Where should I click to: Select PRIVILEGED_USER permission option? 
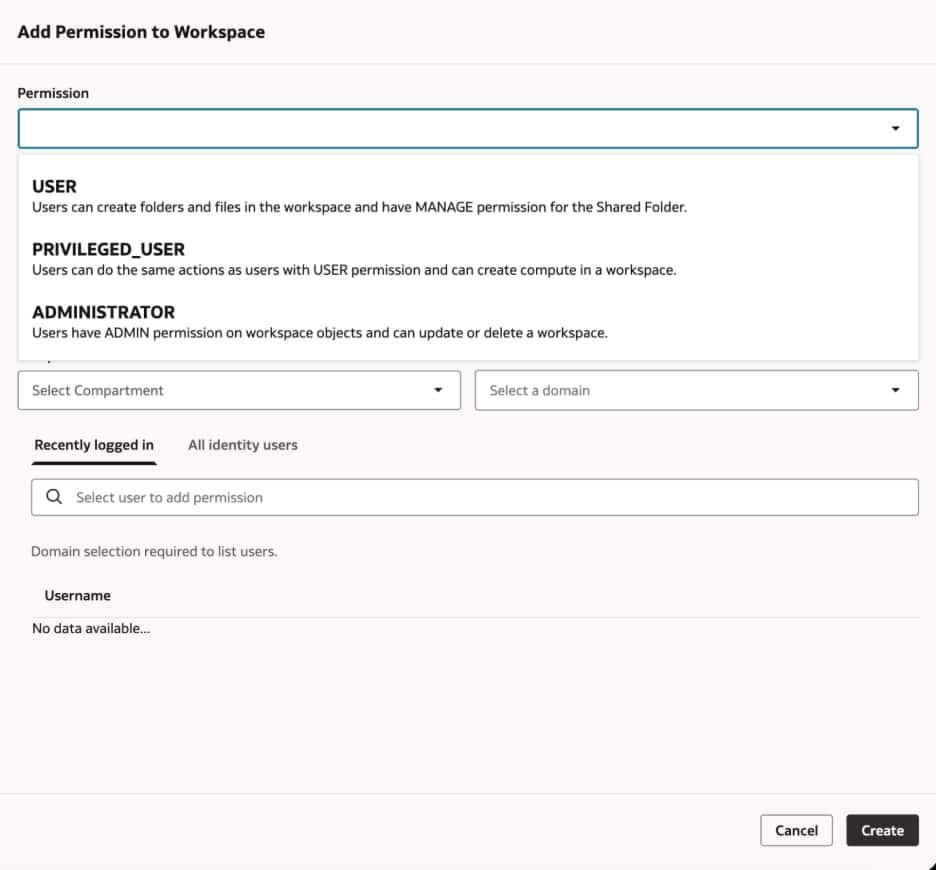pyautogui.click(x=108, y=249)
